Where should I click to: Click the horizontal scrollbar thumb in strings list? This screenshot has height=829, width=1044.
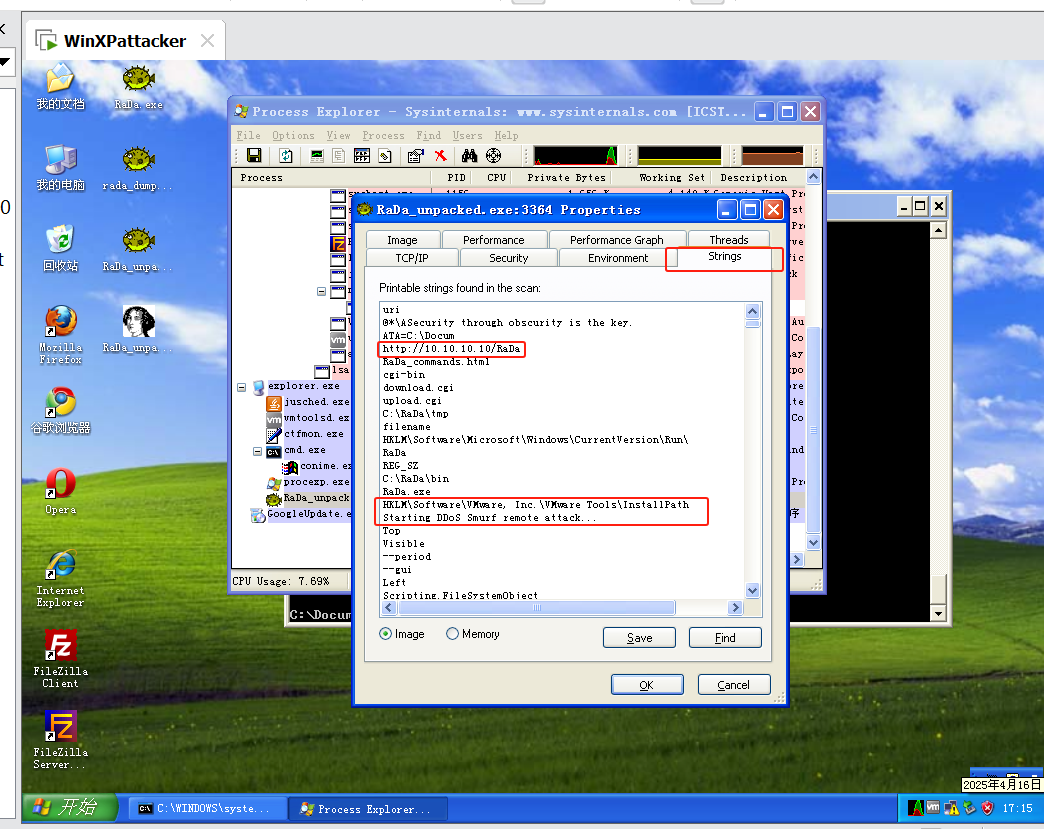tap(537, 607)
